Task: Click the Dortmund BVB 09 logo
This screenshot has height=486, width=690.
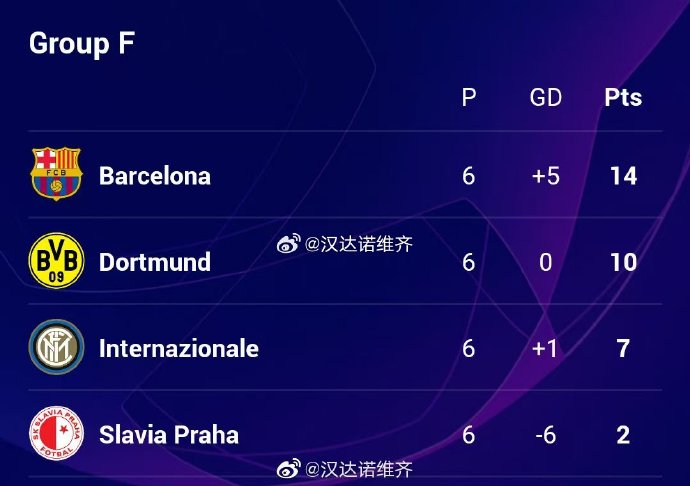Action: 56,261
